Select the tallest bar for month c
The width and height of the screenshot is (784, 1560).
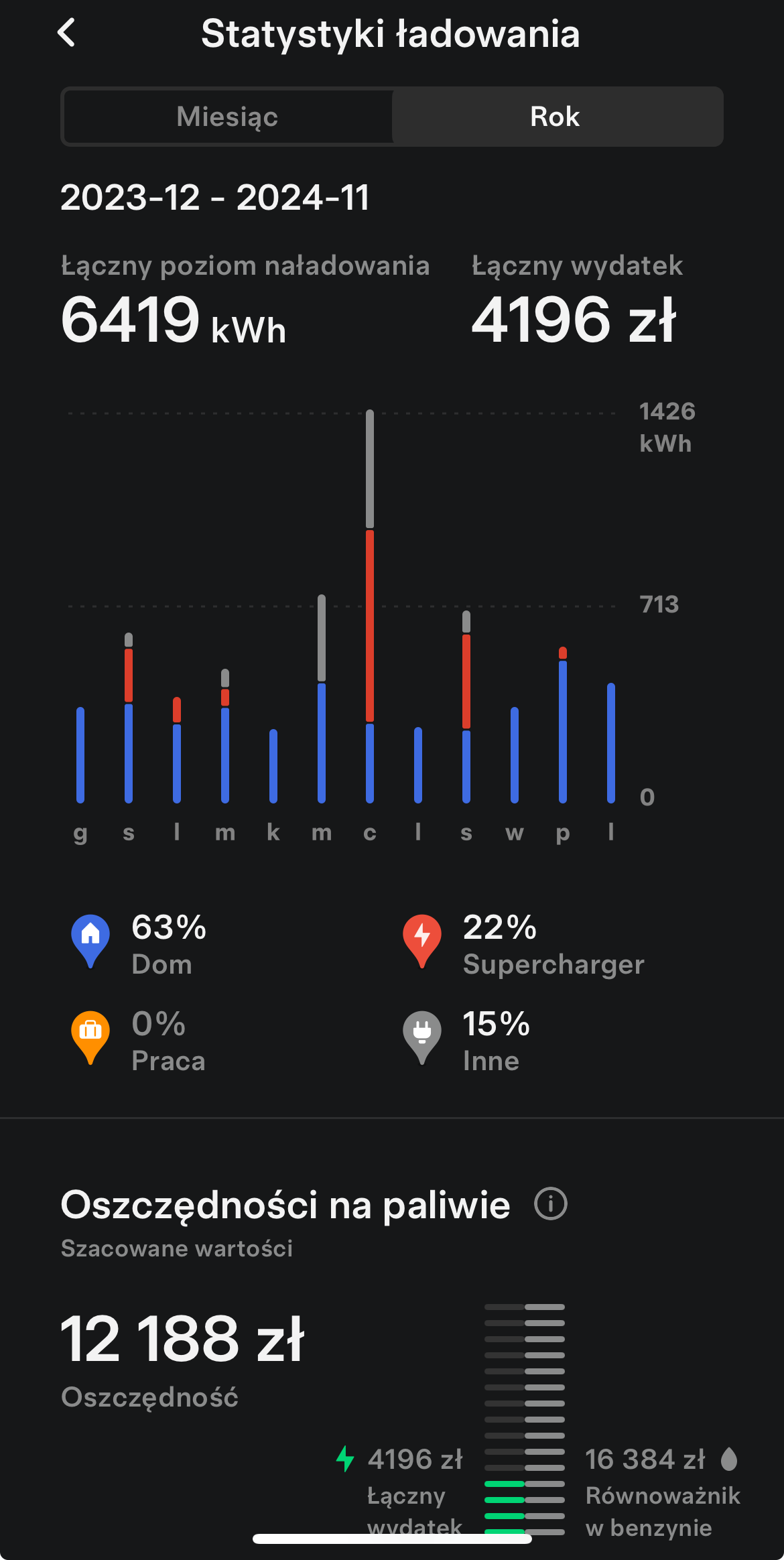pyautogui.click(x=370, y=606)
